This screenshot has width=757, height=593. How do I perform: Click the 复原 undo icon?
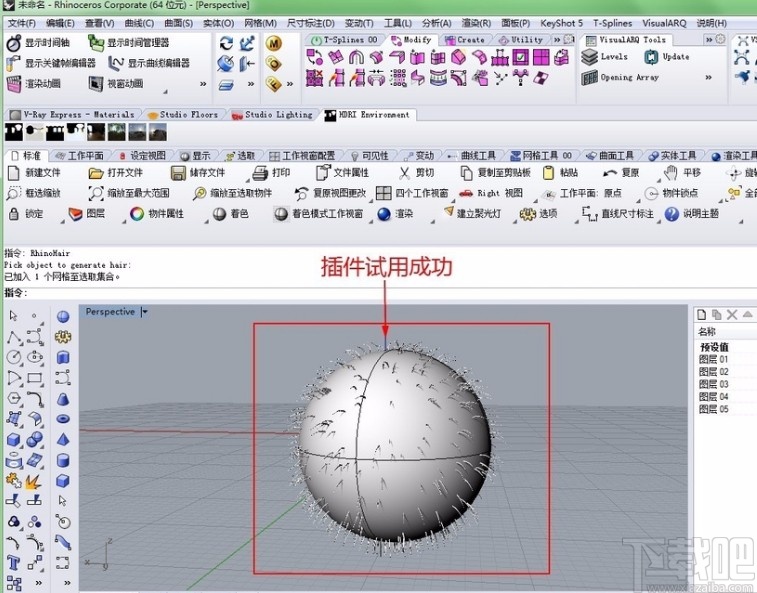(x=610, y=173)
